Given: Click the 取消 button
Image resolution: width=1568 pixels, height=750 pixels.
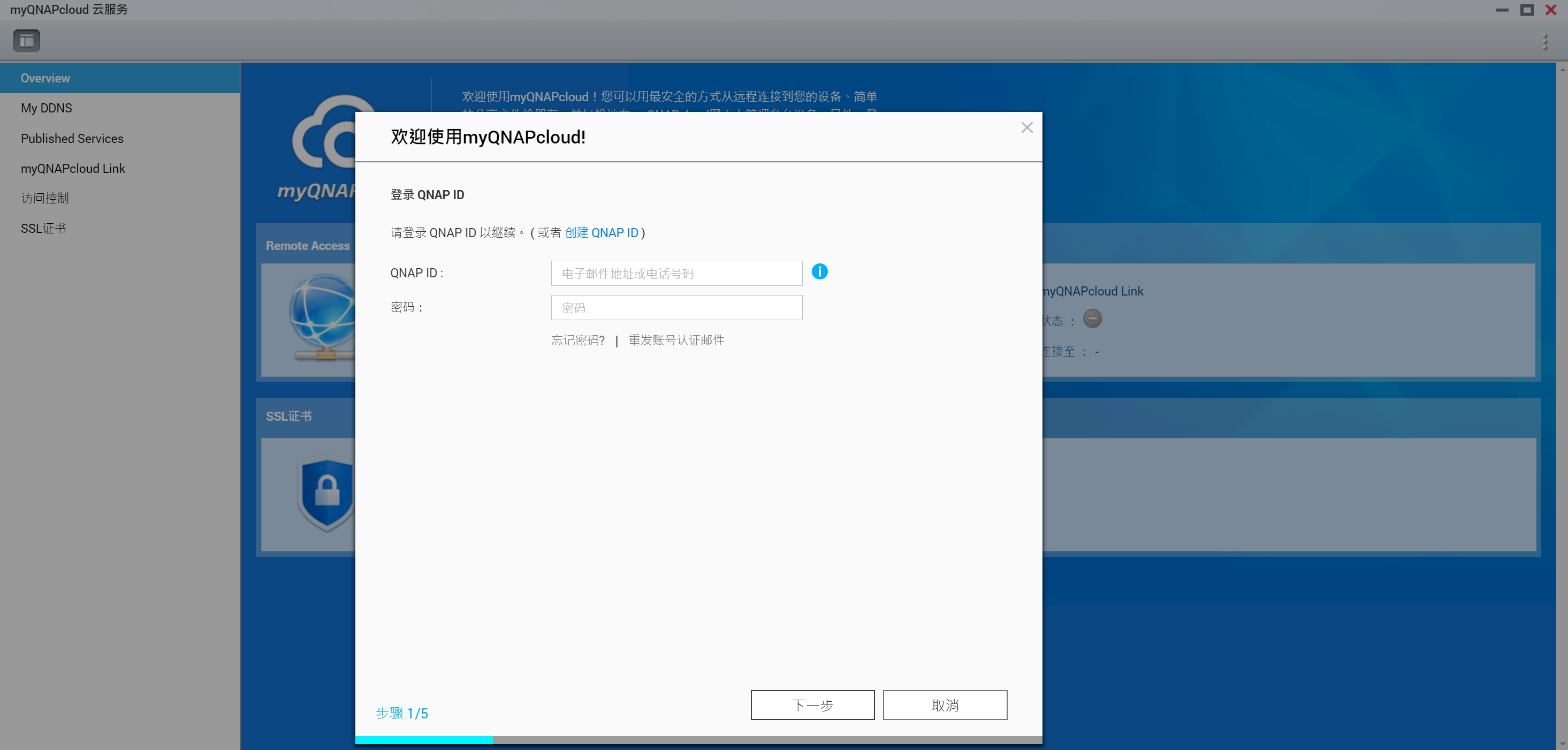Looking at the screenshot, I should 945,705.
